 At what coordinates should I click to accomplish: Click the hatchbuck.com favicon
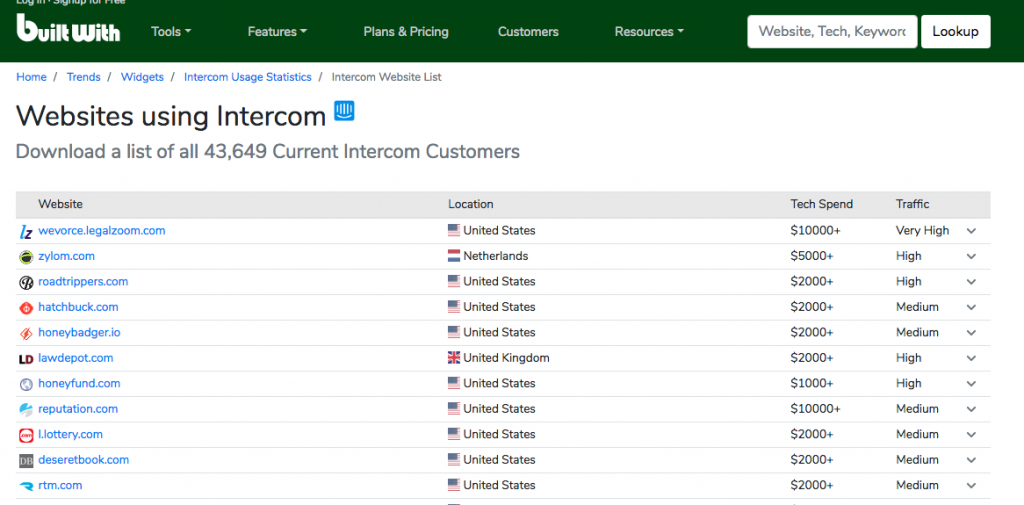[x=25, y=308]
